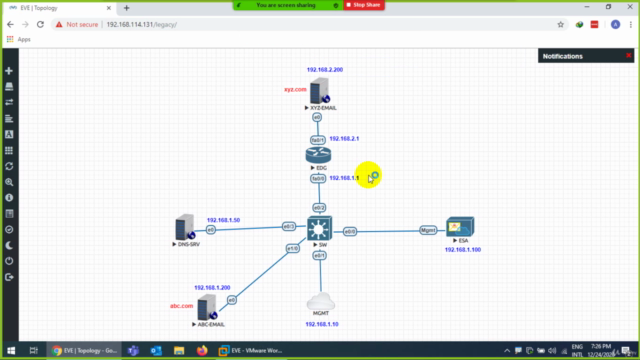Select the DNS-SRV server node
The height and width of the screenshot is (360, 640).
(x=185, y=227)
